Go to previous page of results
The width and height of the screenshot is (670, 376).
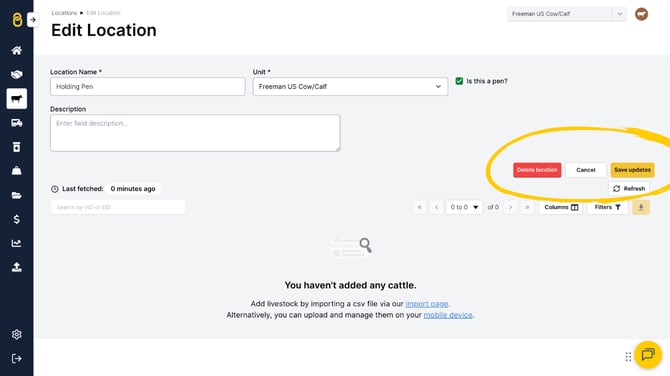pyautogui.click(x=436, y=207)
